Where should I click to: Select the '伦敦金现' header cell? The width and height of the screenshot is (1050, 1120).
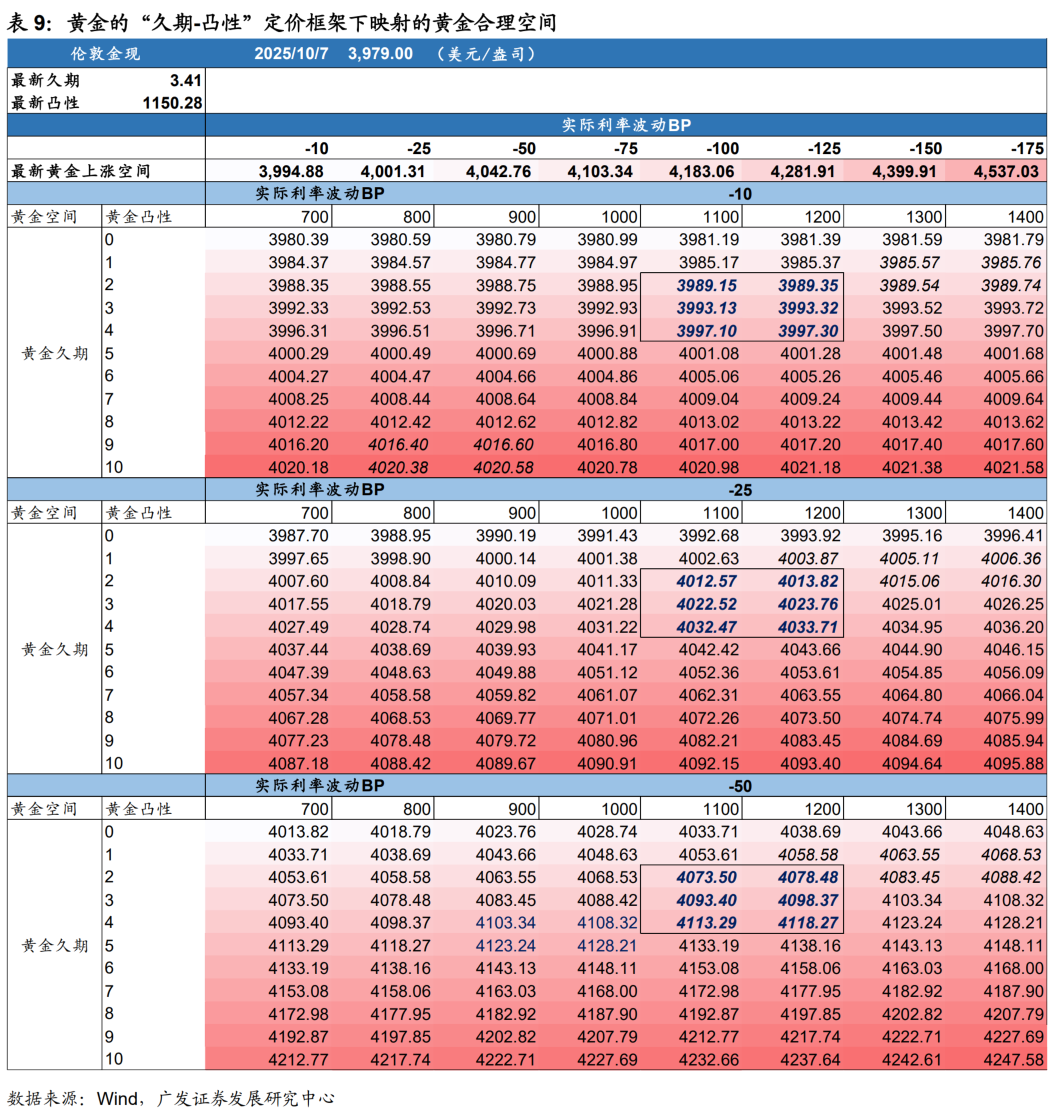(x=106, y=54)
